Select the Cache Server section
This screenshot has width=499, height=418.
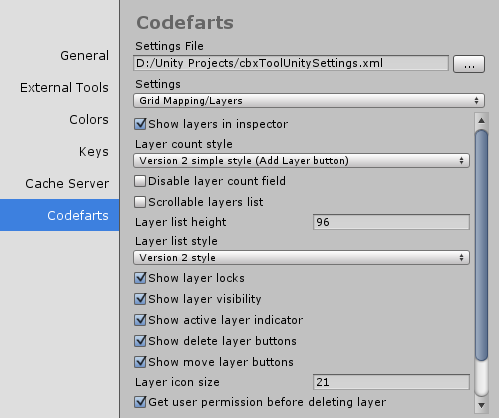pyautogui.click(x=67, y=184)
